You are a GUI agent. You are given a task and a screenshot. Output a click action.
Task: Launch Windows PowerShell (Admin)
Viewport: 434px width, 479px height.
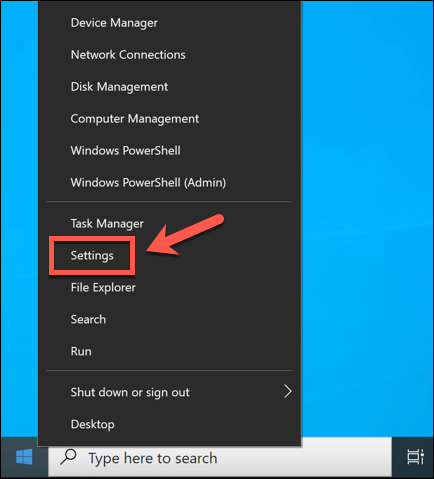coord(148,182)
